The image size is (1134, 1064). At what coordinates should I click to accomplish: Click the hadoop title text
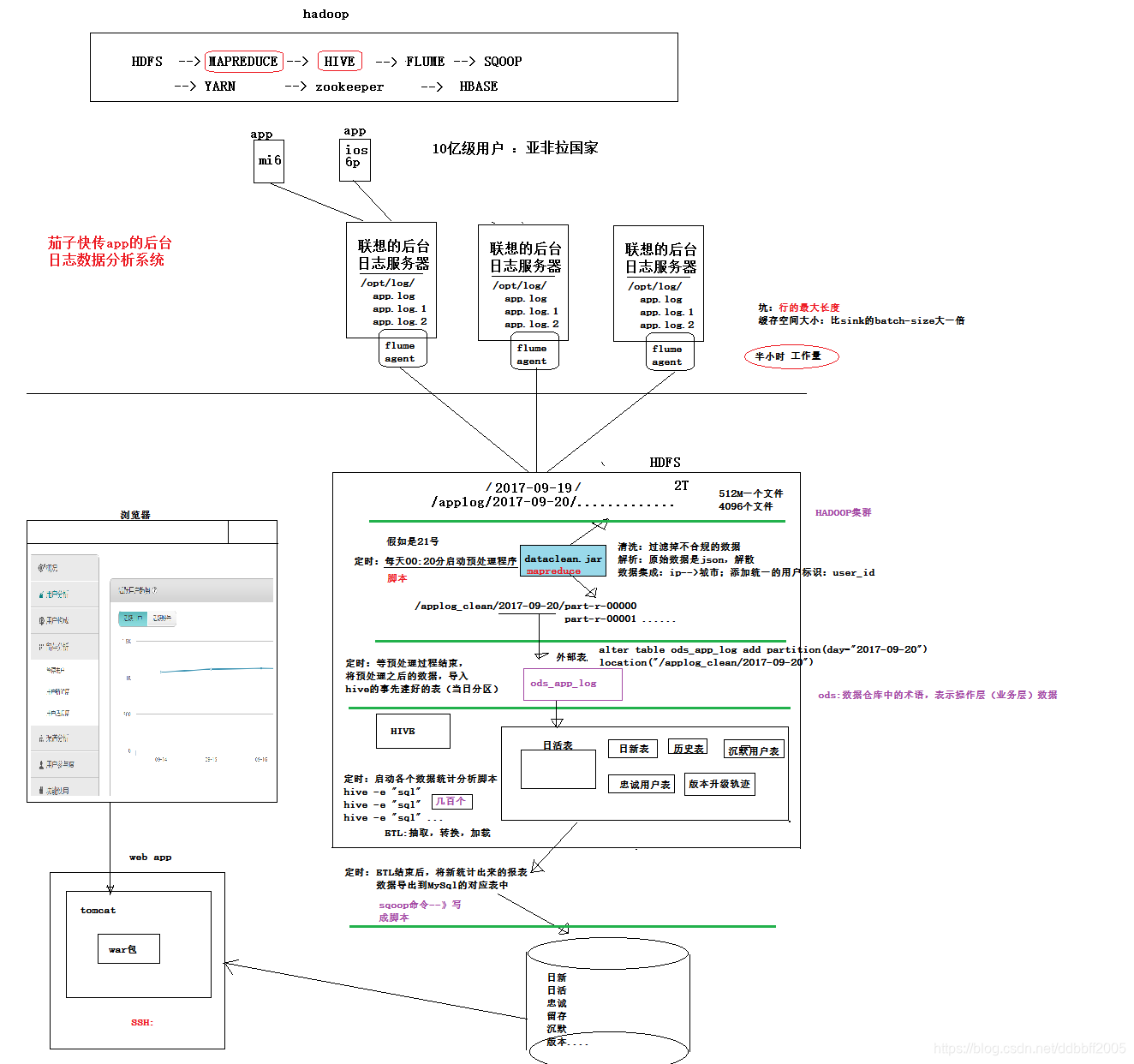(325, 14)
